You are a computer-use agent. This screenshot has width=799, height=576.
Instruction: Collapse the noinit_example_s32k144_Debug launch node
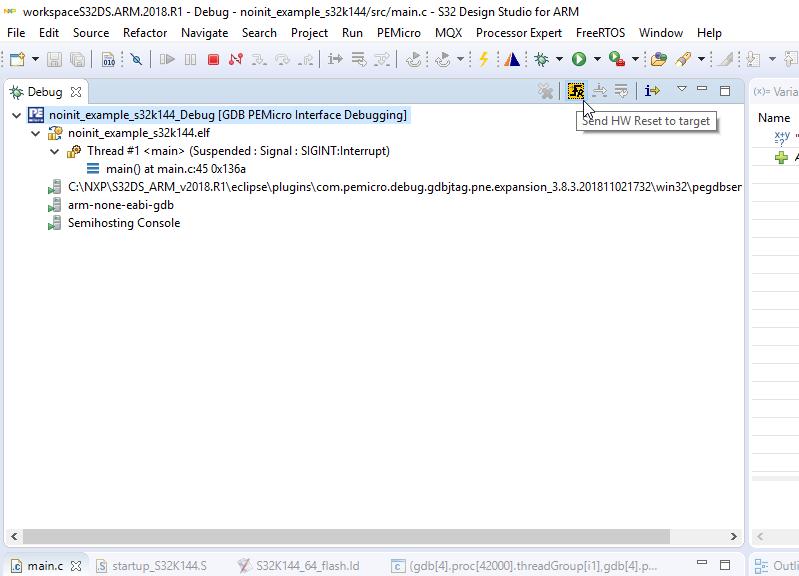[16, 116]
